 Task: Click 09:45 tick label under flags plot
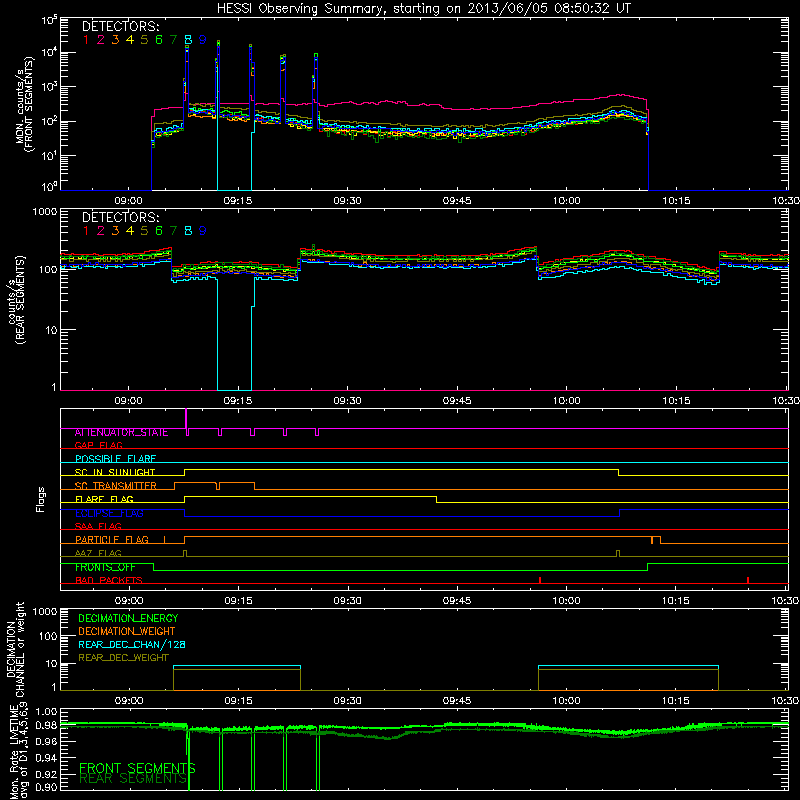click(x=457, y=601)
